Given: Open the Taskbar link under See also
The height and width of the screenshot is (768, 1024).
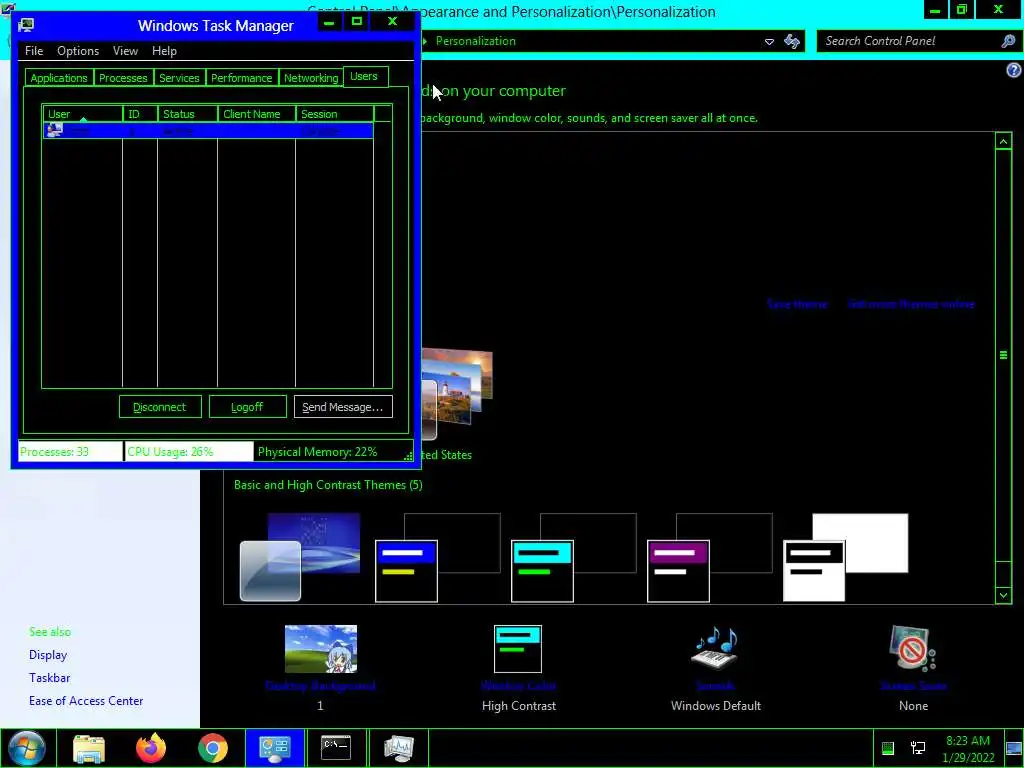Looking at the screenshot, I should point(50,678).
